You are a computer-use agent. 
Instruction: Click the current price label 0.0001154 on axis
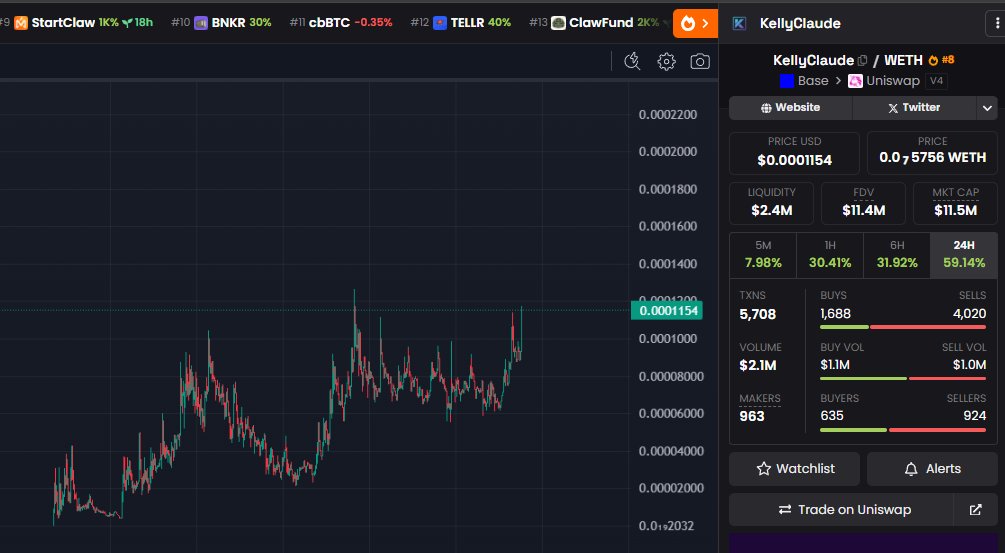(667, 311)
